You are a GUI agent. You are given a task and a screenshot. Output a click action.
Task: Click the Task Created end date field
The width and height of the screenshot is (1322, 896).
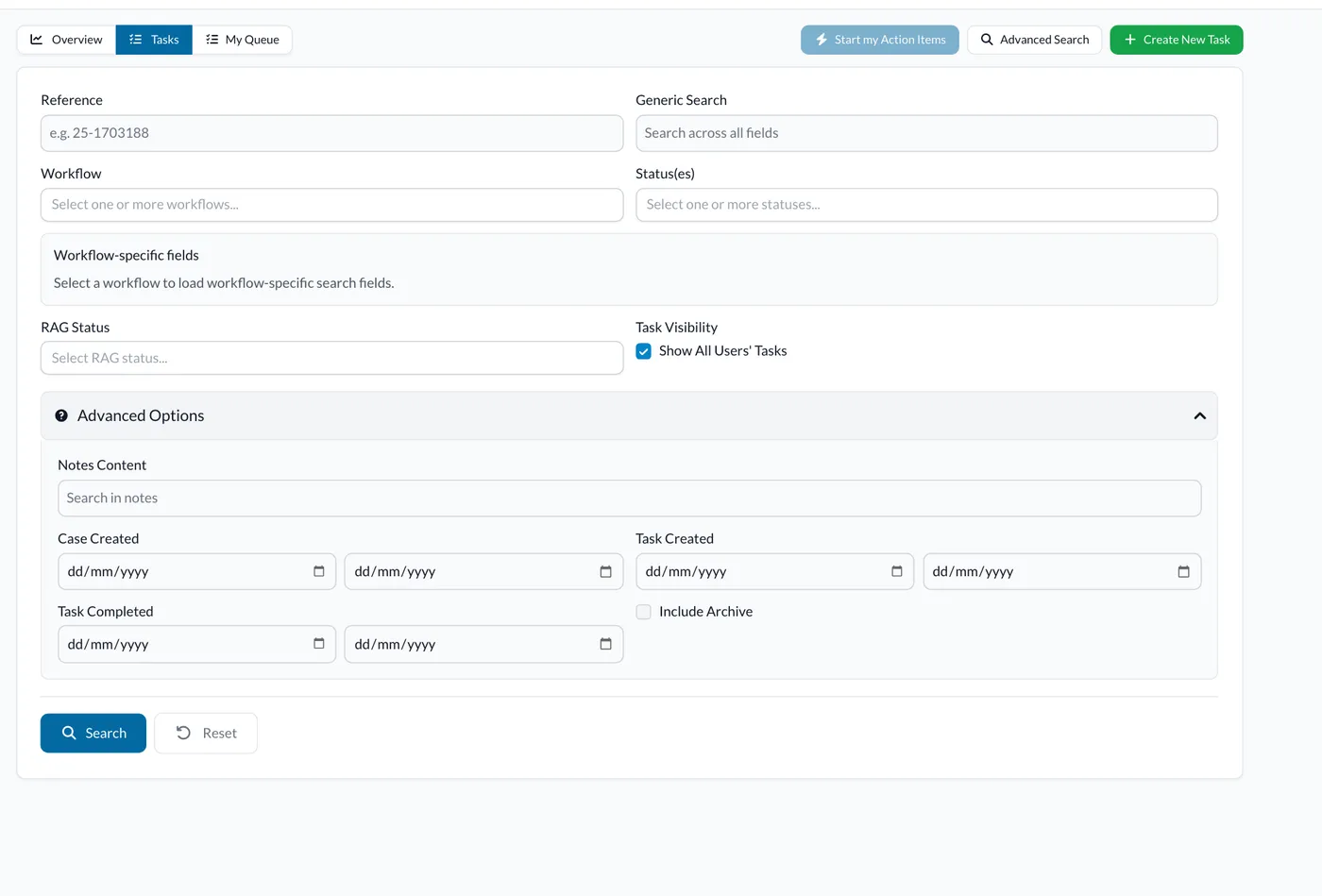coord(1062,571)
